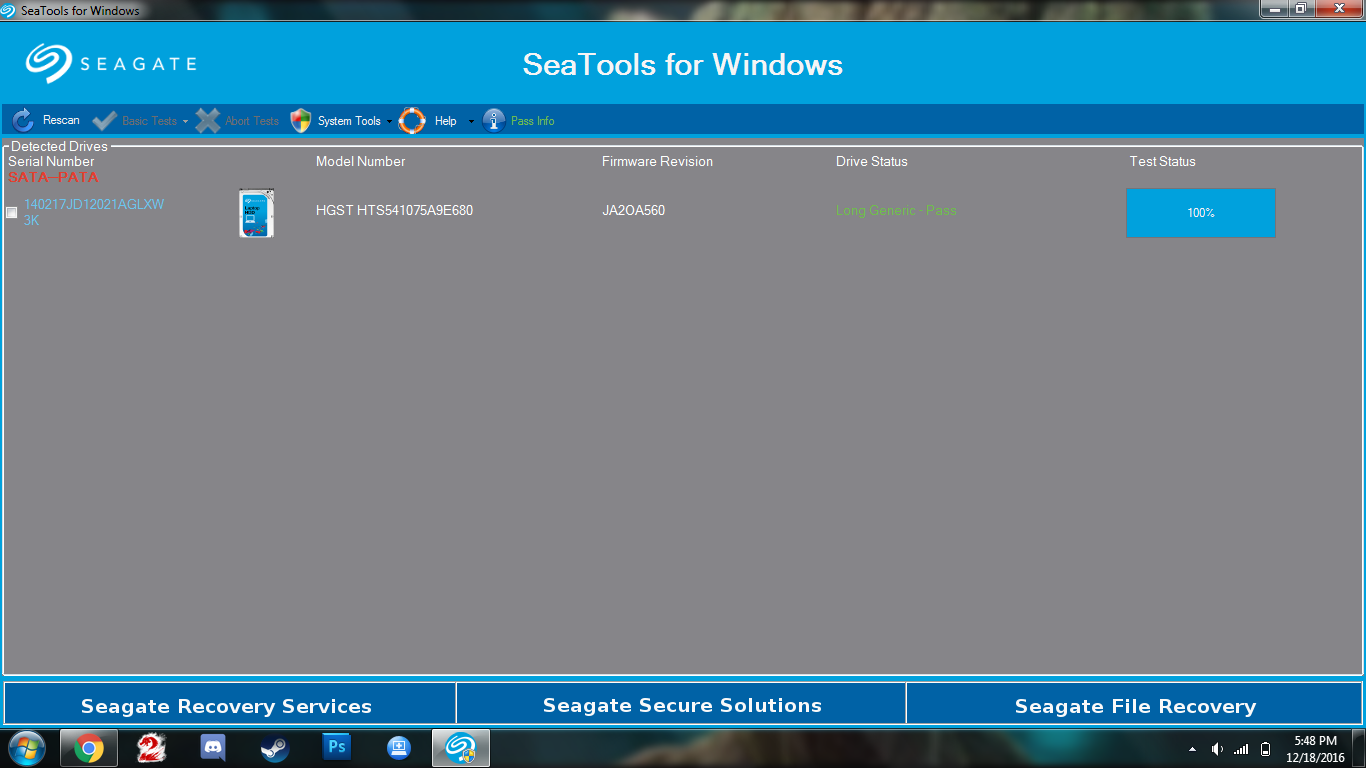Show hidden tray icons arrow
This screenshot has width=1366, height=768.
pos(1192,749)
